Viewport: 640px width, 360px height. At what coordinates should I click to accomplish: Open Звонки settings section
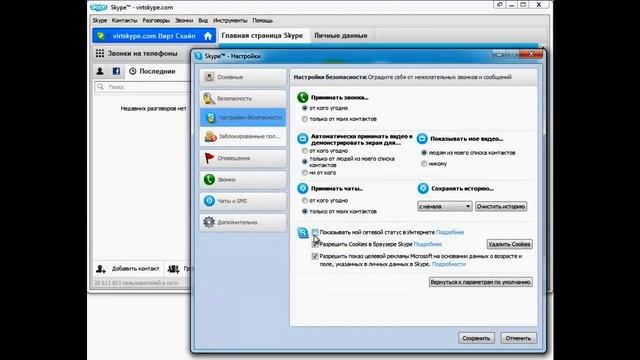[x=243, y=180]
